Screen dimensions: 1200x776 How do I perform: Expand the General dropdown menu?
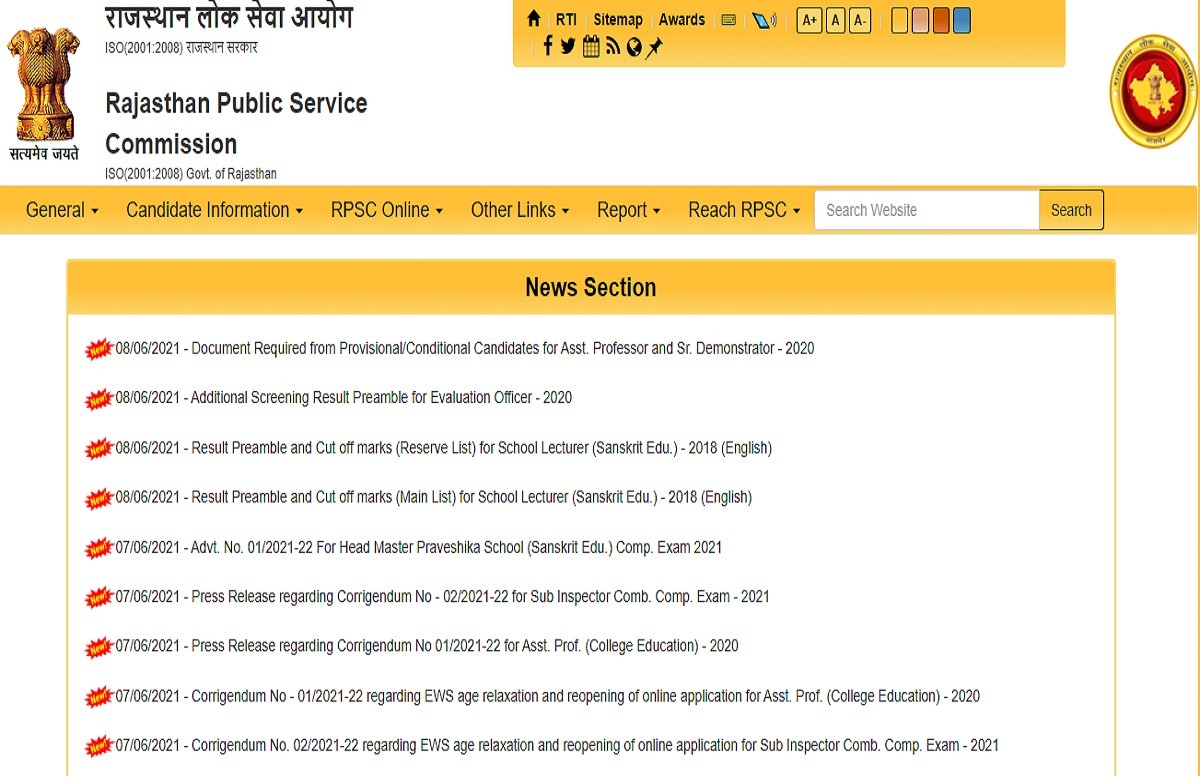(x=62, y=210)
